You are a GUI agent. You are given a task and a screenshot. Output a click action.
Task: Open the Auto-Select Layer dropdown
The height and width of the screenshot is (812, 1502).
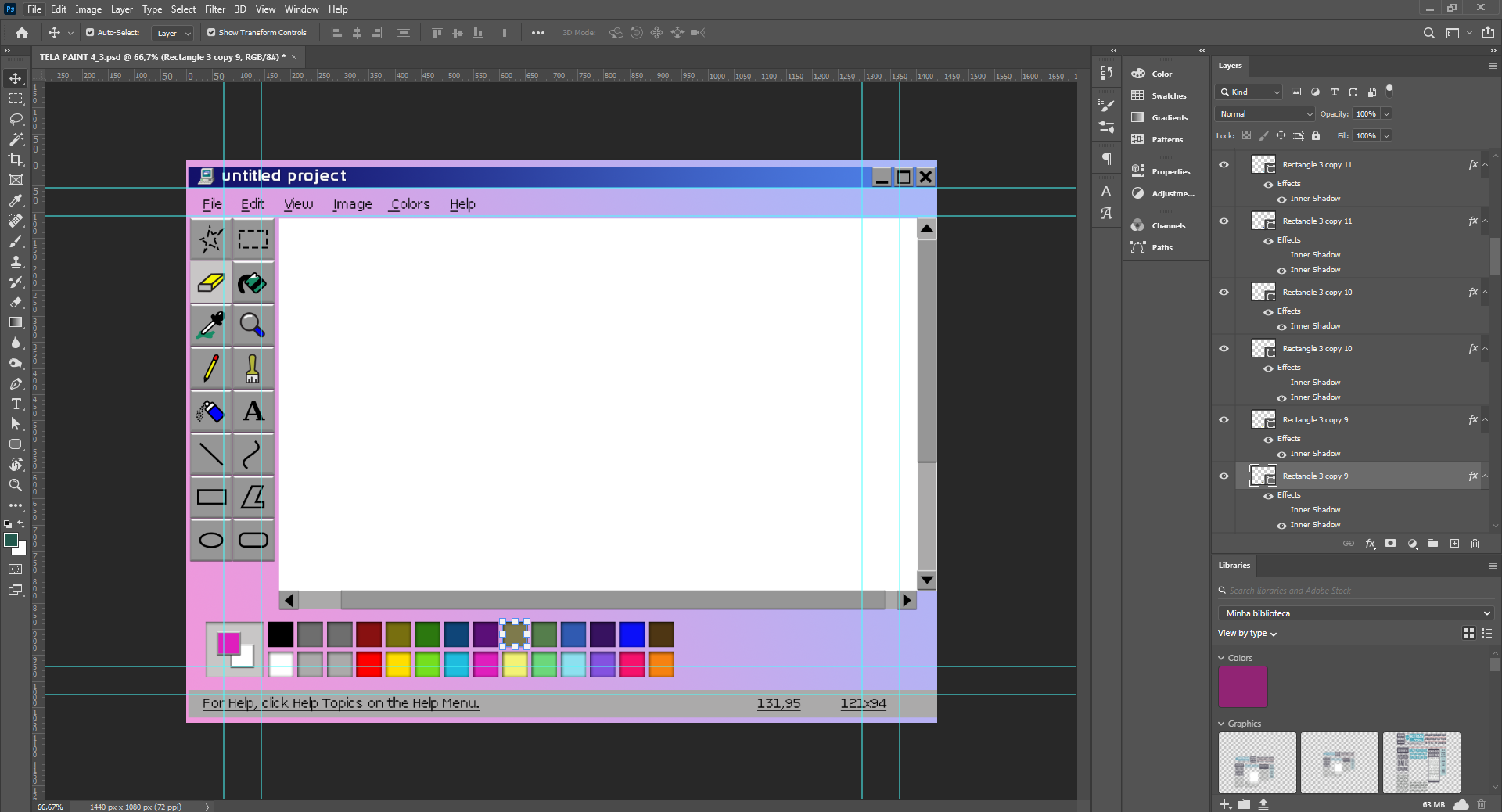click(x=173, y=33)
